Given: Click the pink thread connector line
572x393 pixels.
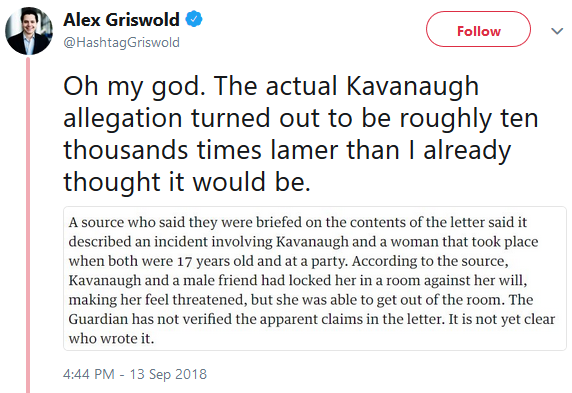Looking at the screenshot, I should tap(28, 224).
